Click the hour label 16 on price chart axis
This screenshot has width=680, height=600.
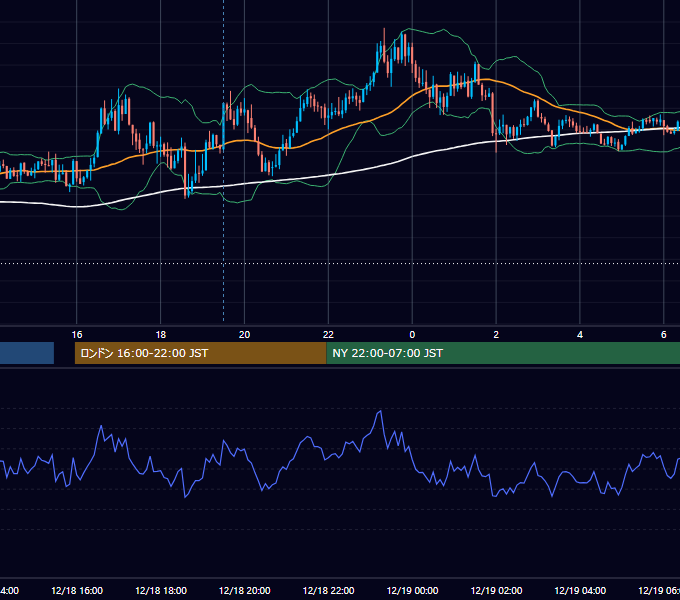(x=77, y=335)
